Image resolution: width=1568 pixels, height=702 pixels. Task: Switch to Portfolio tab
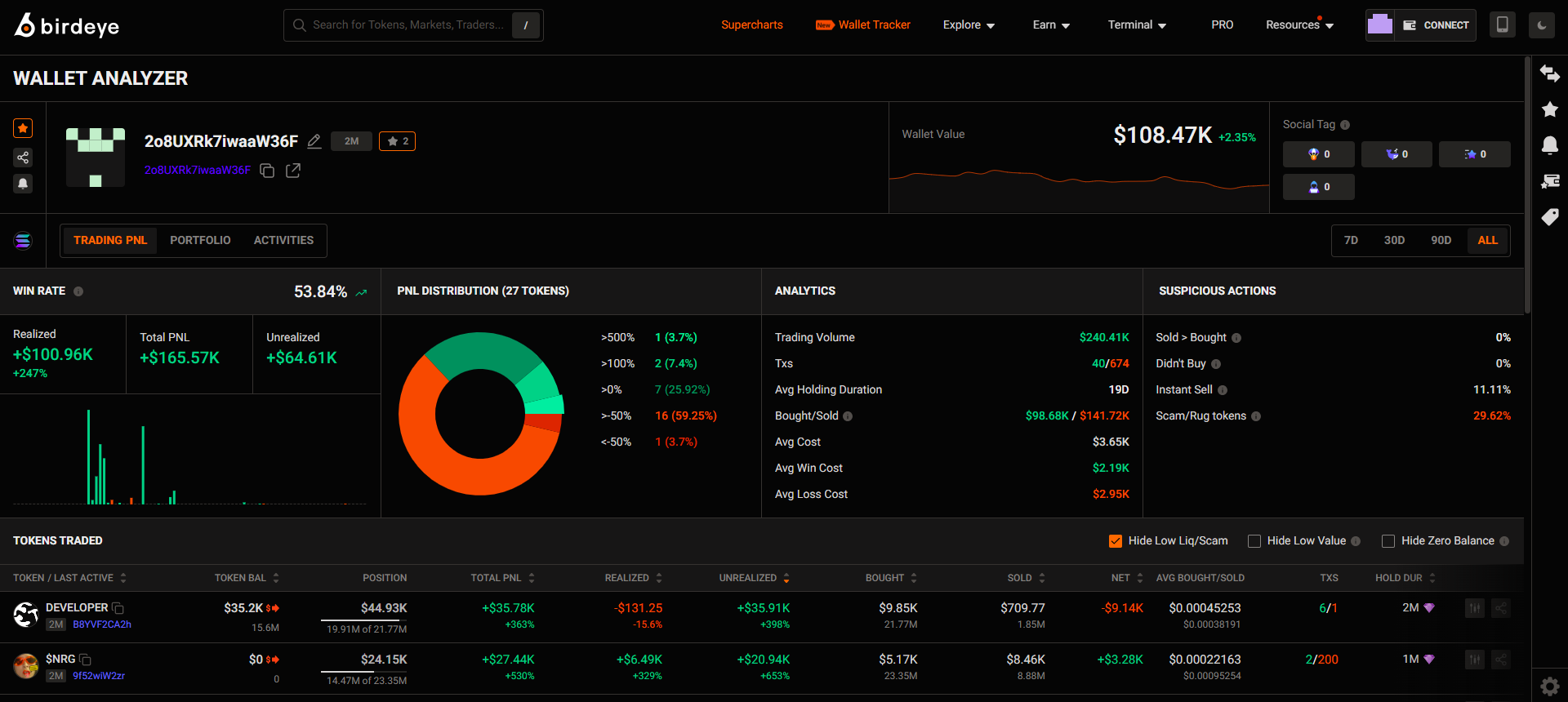(x=200, y=241)
